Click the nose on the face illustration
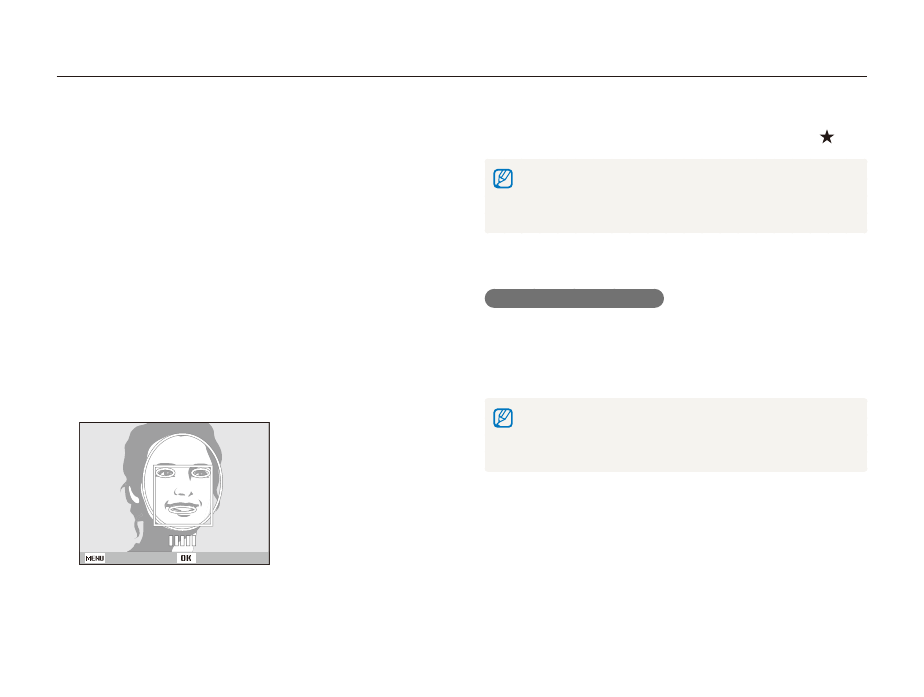 [182, 492]
